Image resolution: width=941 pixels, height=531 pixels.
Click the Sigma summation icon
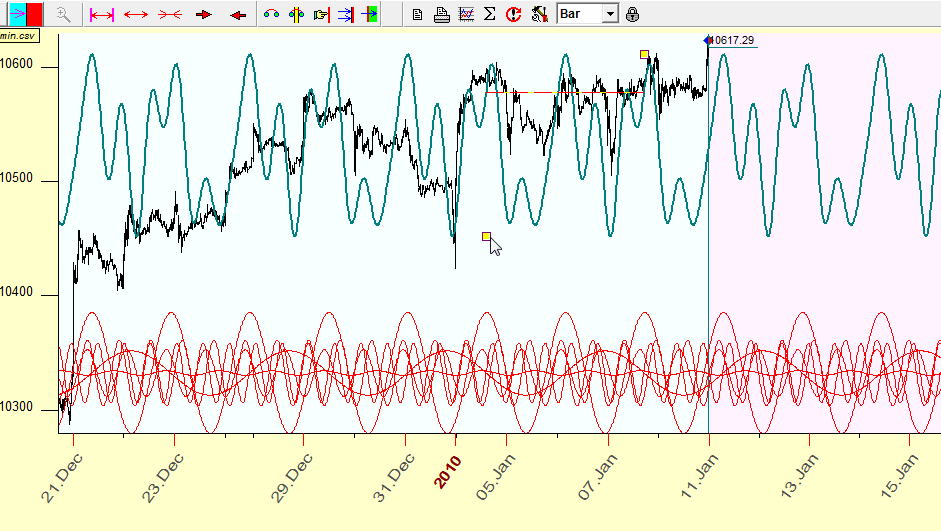tap(489, 14)
